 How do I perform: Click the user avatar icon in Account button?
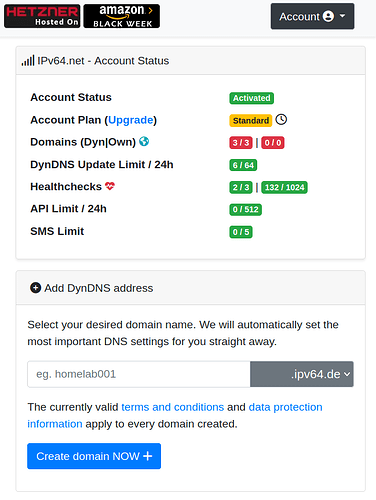328,16
